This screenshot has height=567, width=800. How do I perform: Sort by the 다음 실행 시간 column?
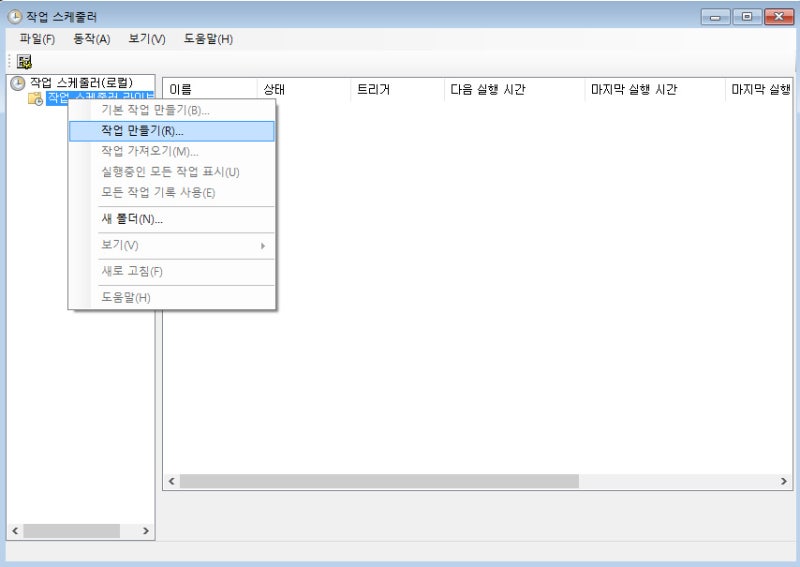[514, 90]
